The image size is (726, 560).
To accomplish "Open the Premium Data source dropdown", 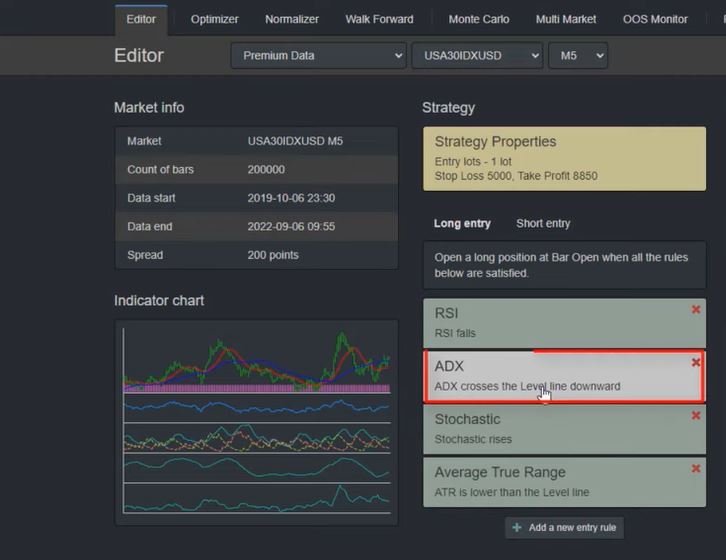I will click(318, 56).
